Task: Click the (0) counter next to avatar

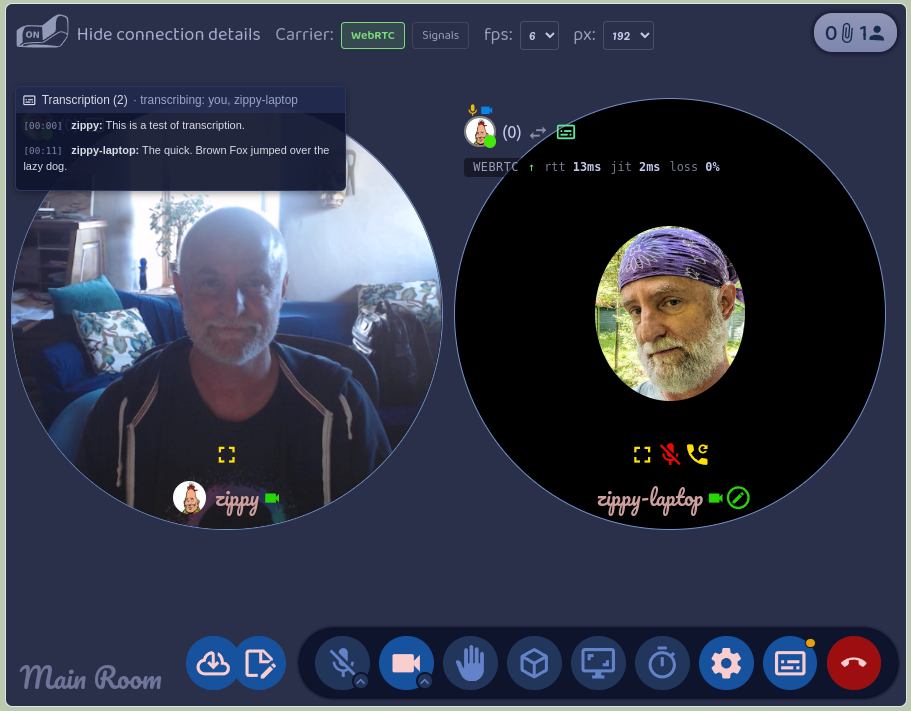Action: 511,132
